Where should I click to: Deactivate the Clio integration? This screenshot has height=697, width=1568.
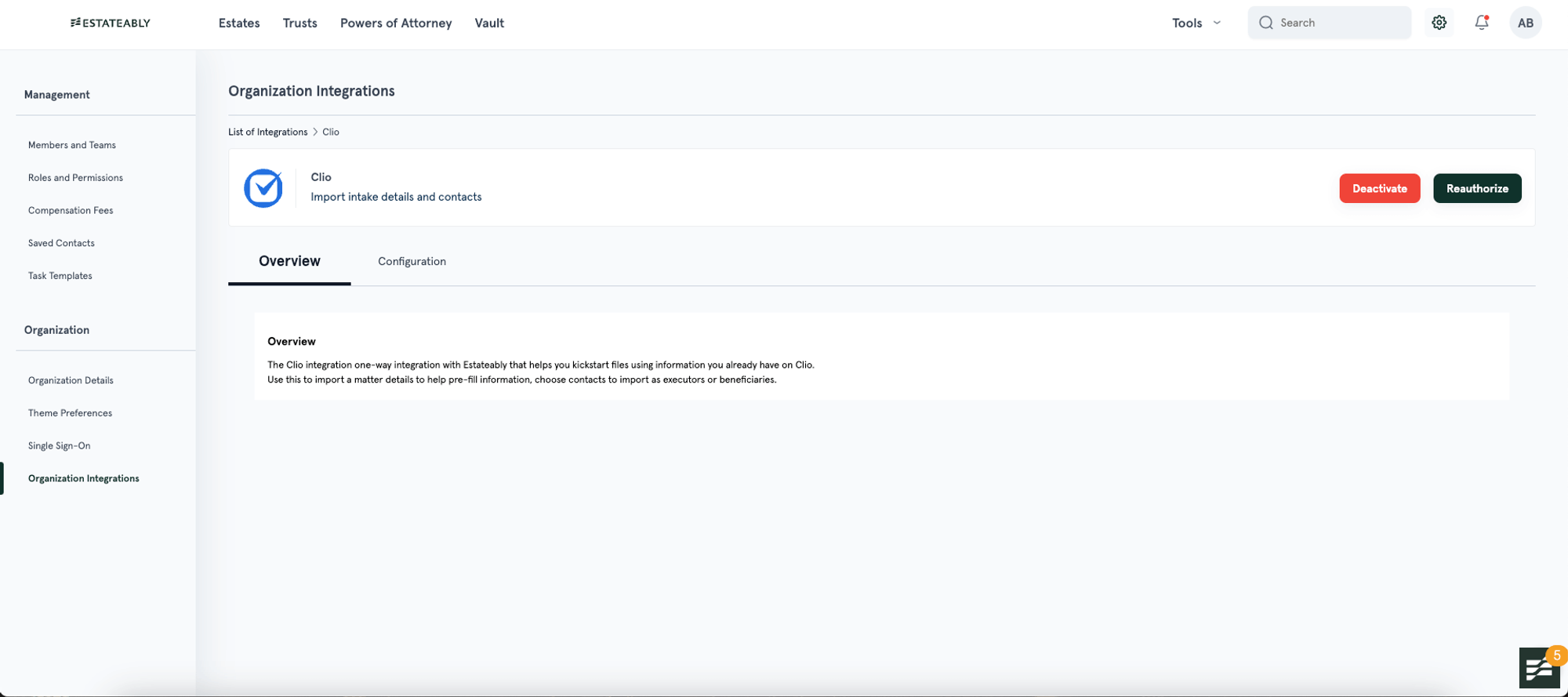pyautogui.click(x=1379, y=188)
